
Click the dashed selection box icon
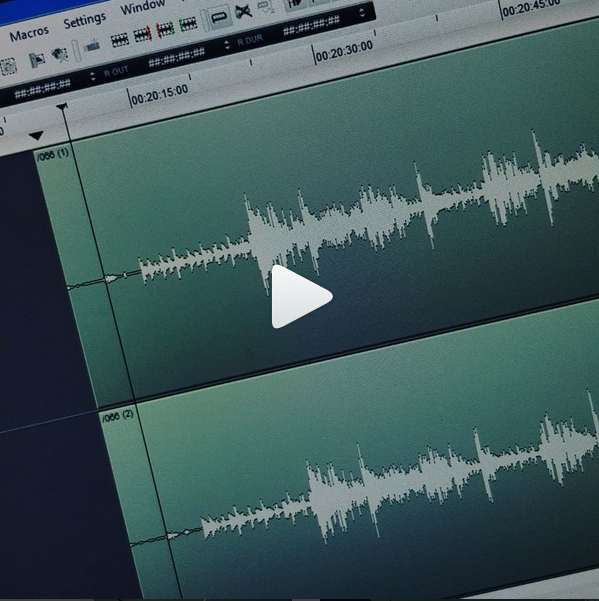(8, 66)
